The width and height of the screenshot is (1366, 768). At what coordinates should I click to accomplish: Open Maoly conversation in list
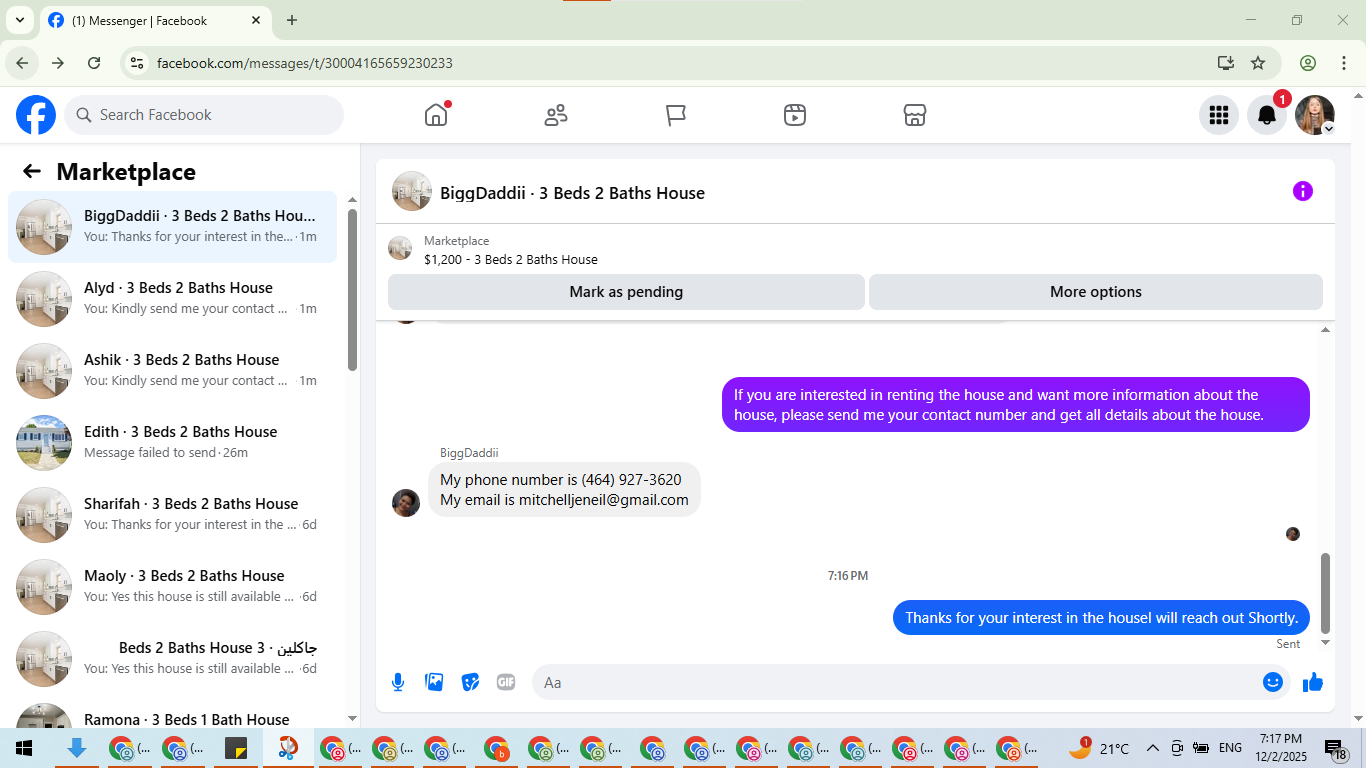tap(172, 587)
